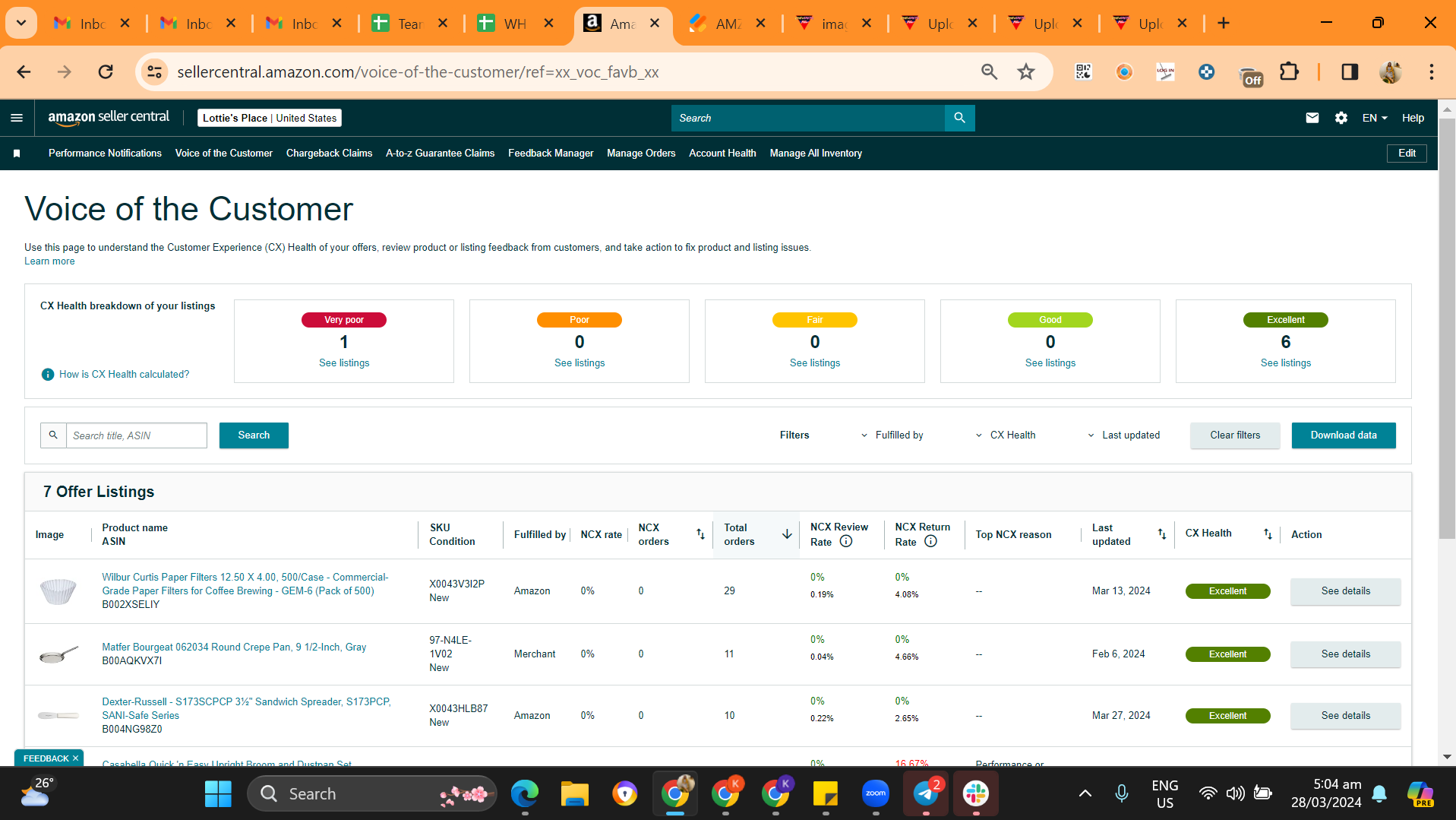Click NCX Review Rate info icon
Screen dimensions: 1456x820
click(x=846, y=542)
